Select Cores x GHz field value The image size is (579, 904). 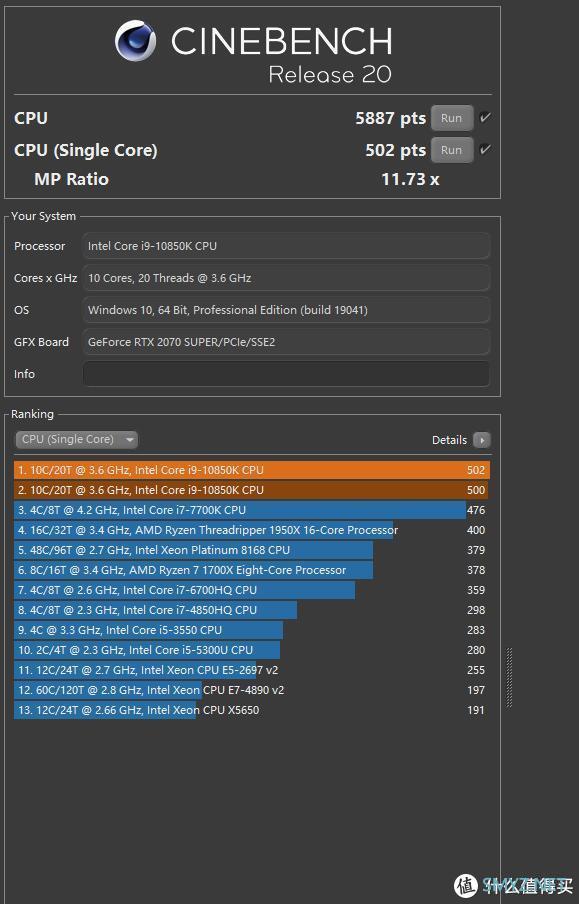click(x=287, y=278)
